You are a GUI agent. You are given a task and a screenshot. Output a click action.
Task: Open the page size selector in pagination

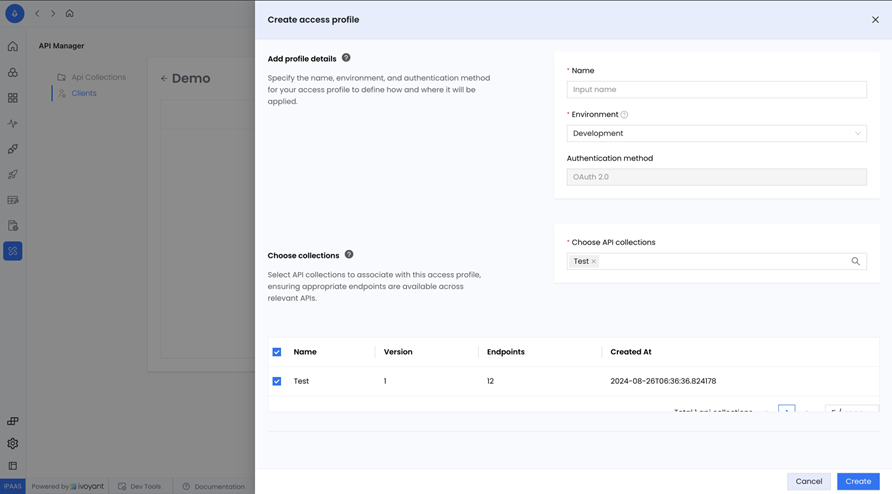851,411
